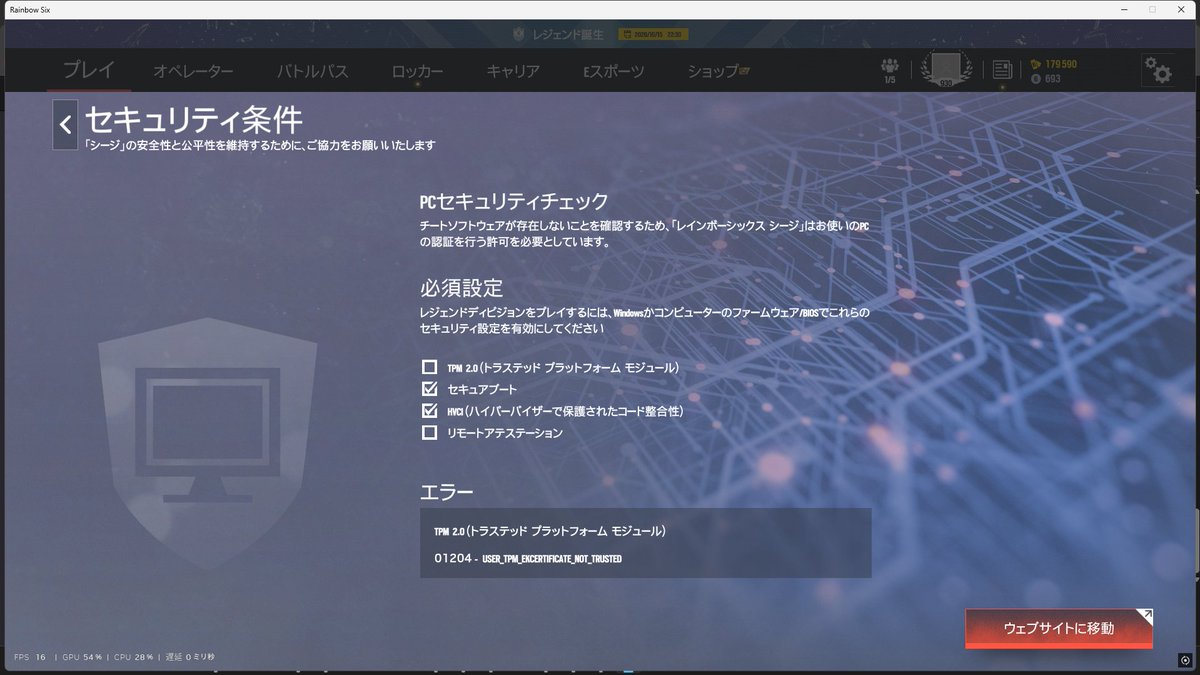1200x675 pixels.
Task: Toggle the リモートアテステーション checkbox
Action: click(x=430, y=433)
